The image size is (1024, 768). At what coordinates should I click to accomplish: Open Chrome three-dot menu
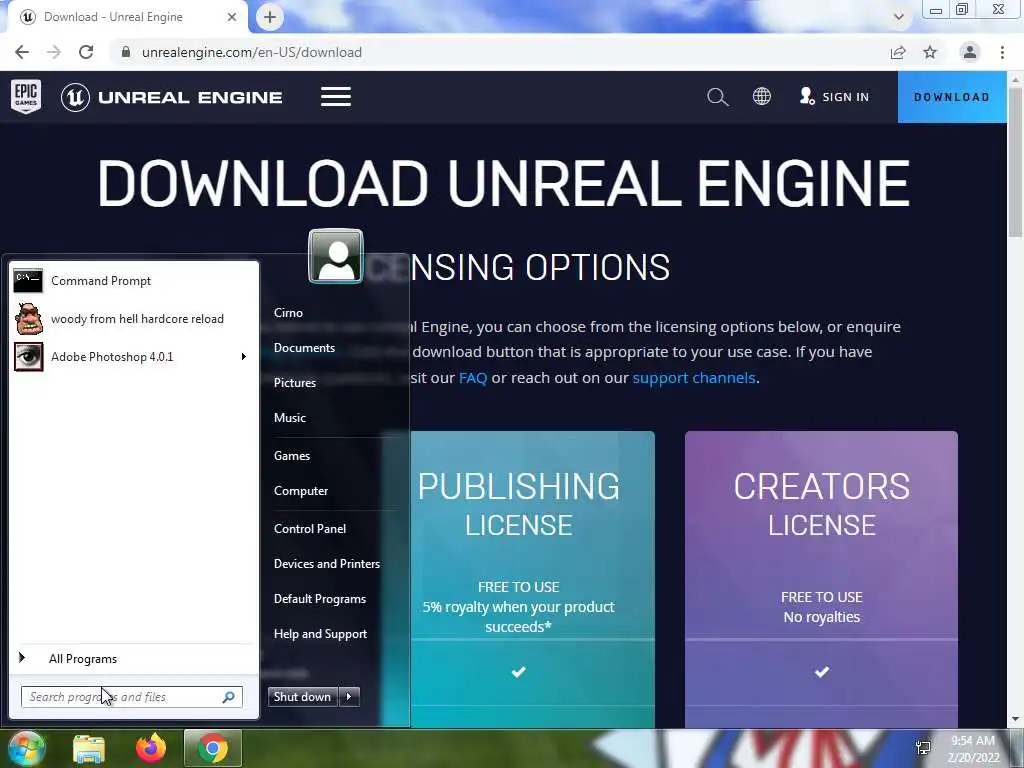pos(1002,52)
